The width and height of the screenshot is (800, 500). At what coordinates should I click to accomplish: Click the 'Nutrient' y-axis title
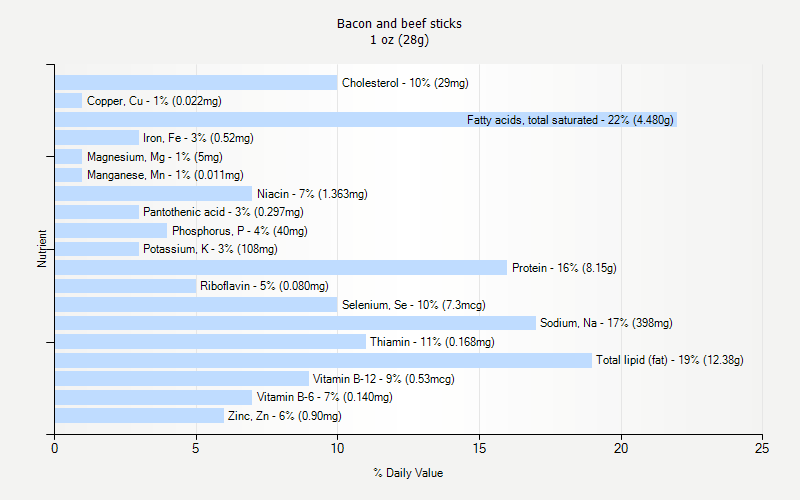[x=41, y=249]
